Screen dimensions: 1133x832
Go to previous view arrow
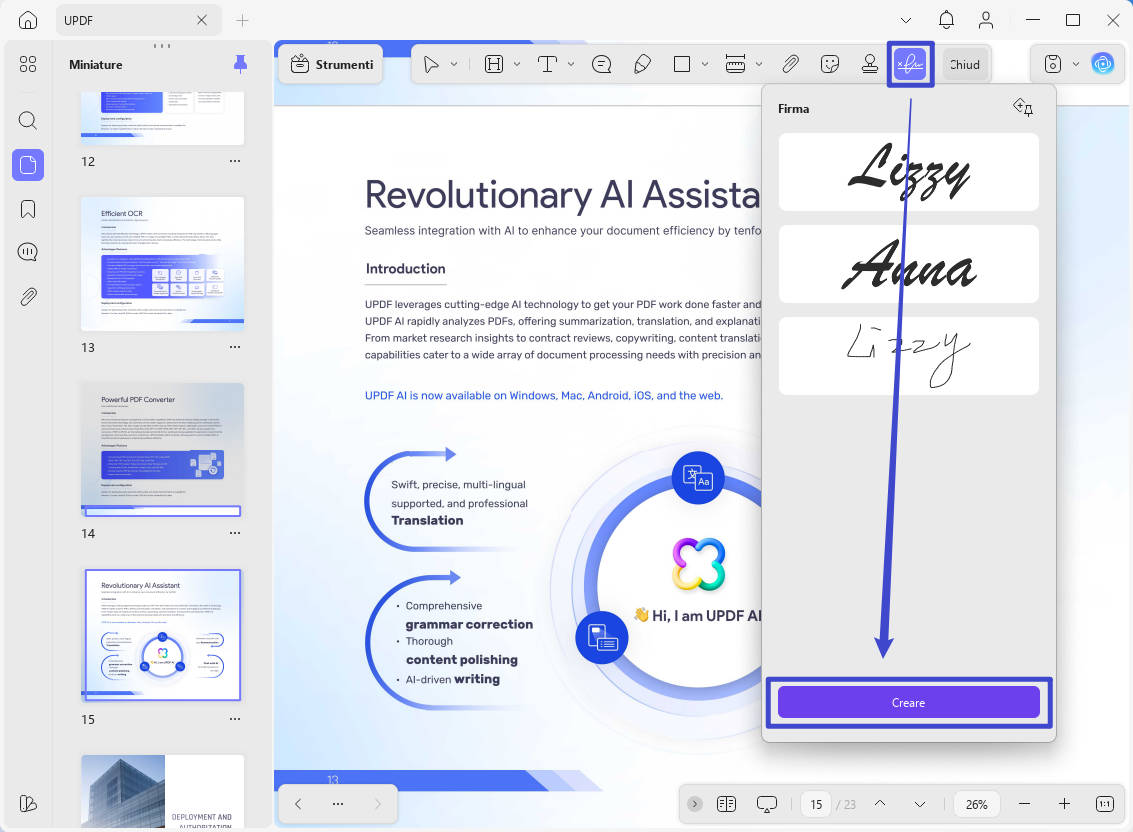(x=298, y=804)
